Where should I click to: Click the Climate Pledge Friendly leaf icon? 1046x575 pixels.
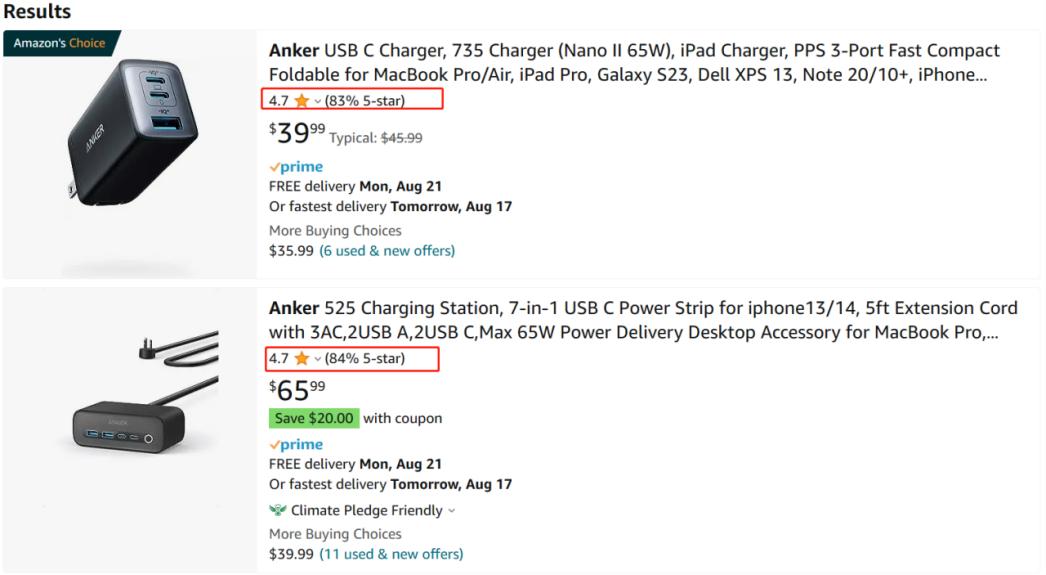click(x=278, y=510)
